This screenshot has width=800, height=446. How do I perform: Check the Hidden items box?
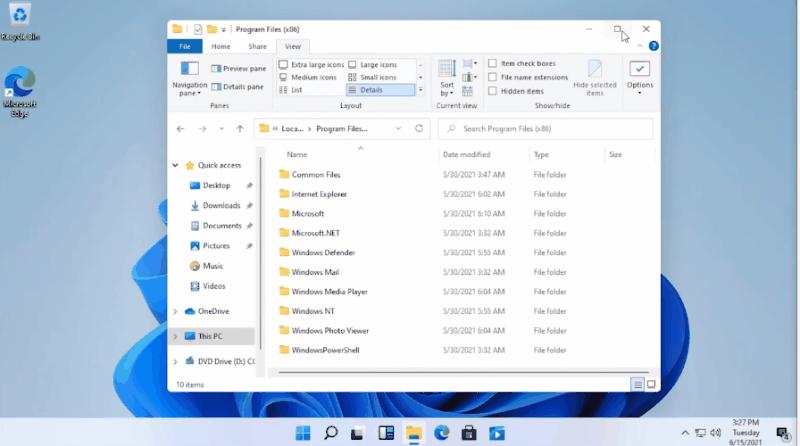(493, 91)
